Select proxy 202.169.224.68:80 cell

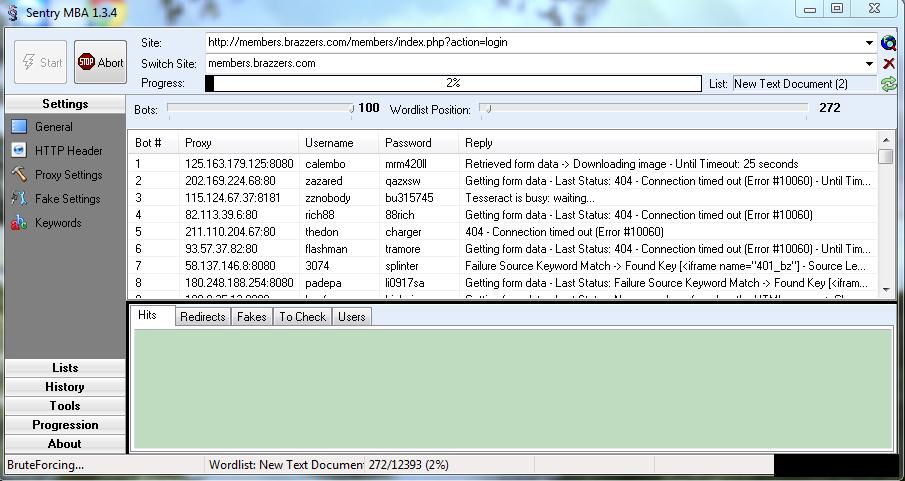230,181
